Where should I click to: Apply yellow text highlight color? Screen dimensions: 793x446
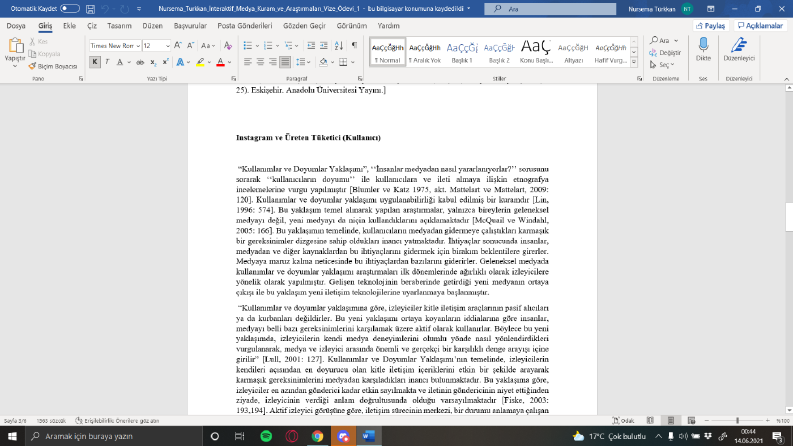[x=200, y=62]
